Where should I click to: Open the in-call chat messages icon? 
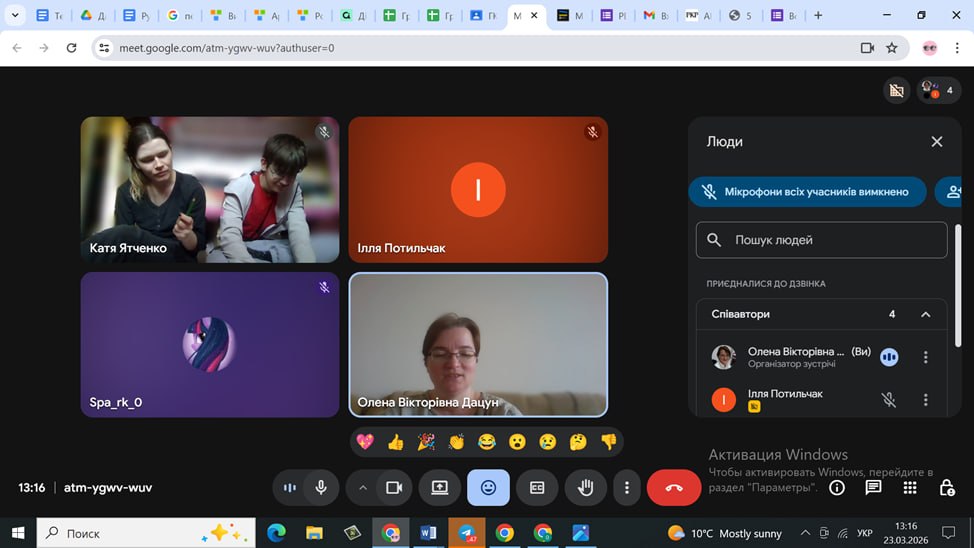click(873, 488)
